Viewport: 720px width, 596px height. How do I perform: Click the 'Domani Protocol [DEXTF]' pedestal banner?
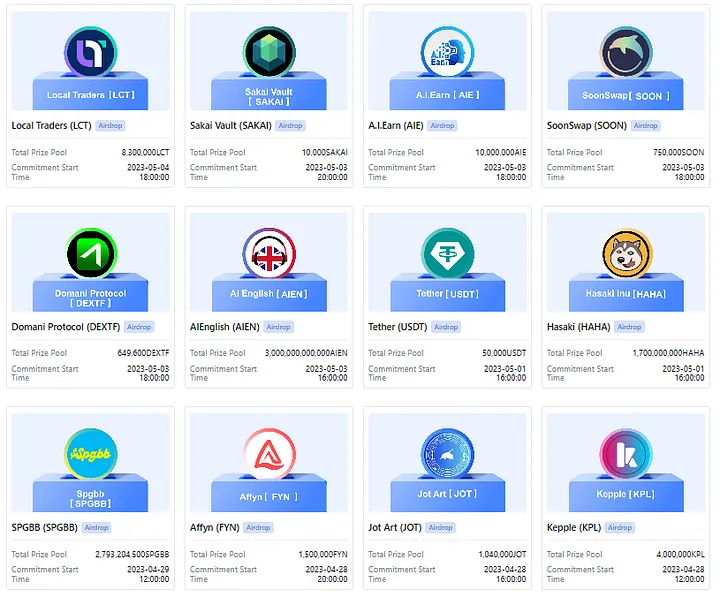(x=90, y=298)
